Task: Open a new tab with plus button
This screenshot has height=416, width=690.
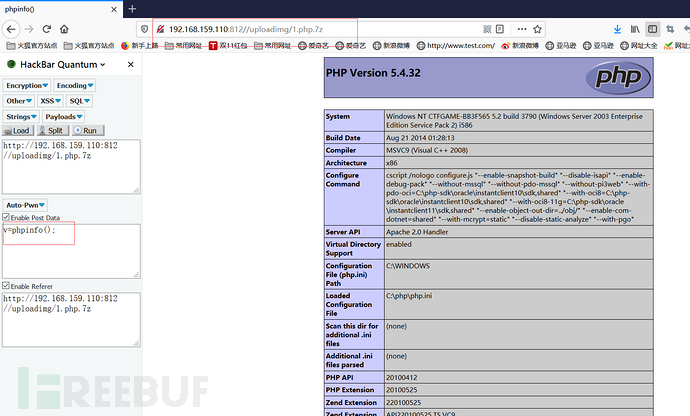Action: (x=132, y=9)
